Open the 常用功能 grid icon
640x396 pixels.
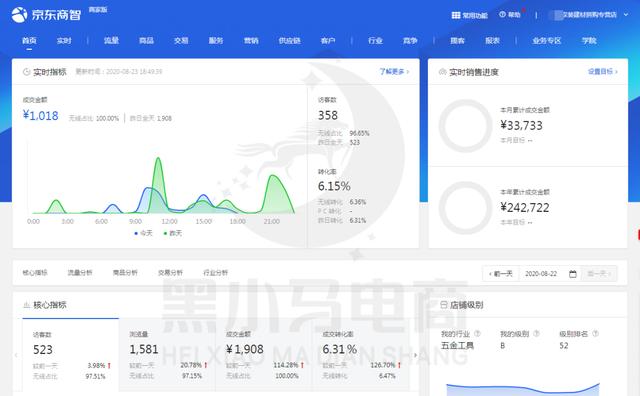coord(456,15)
